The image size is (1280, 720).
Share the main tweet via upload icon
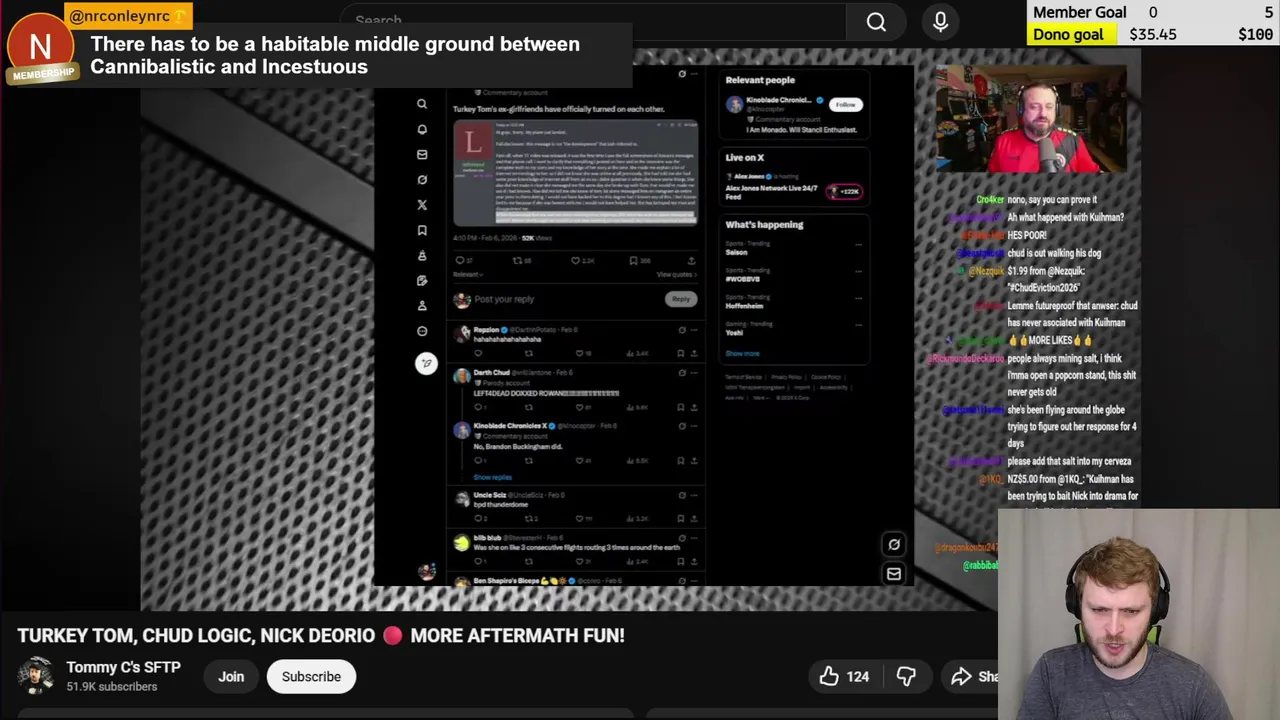(691, 260)
